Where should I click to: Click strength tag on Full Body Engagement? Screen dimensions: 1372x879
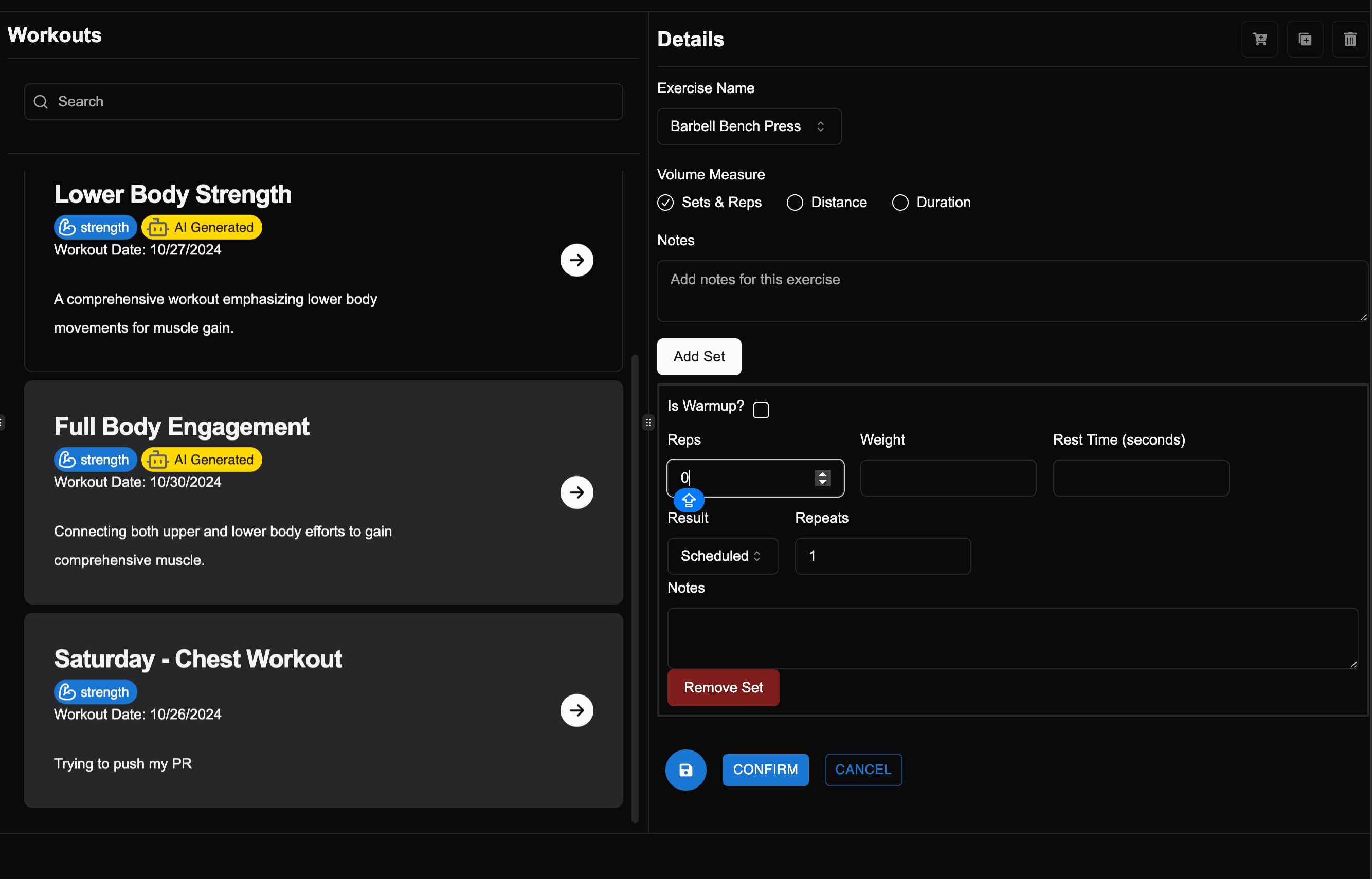[x=95, y=460]
